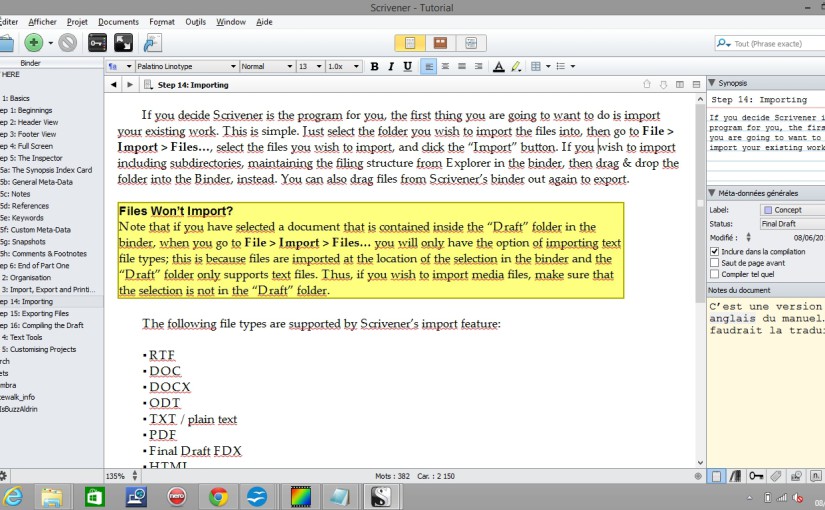
Task: Open the Status Final Draft dropdown
Action: (792, 224)
